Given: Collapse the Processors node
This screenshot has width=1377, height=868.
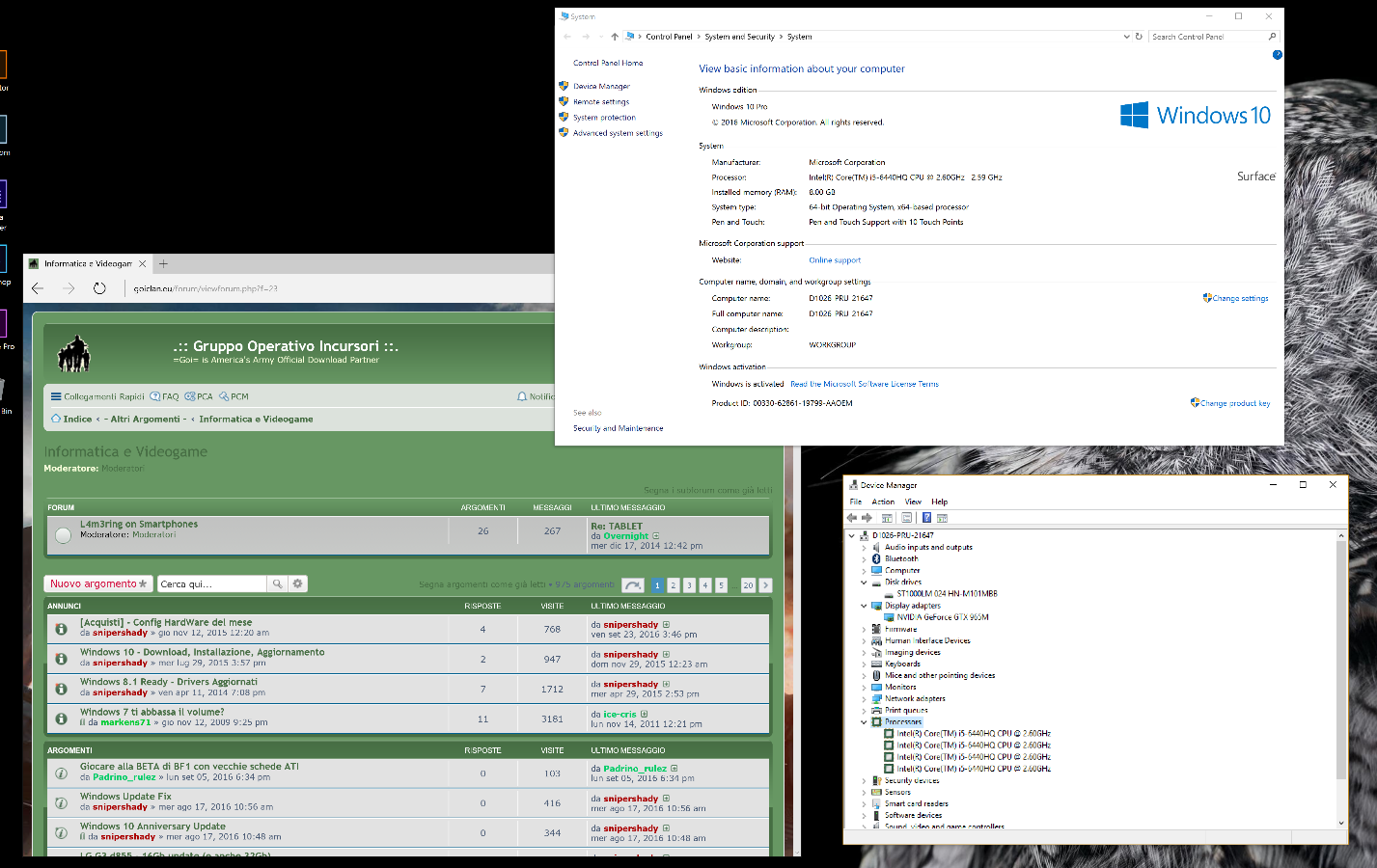Looking at the screenshot, I should [864, 722].
